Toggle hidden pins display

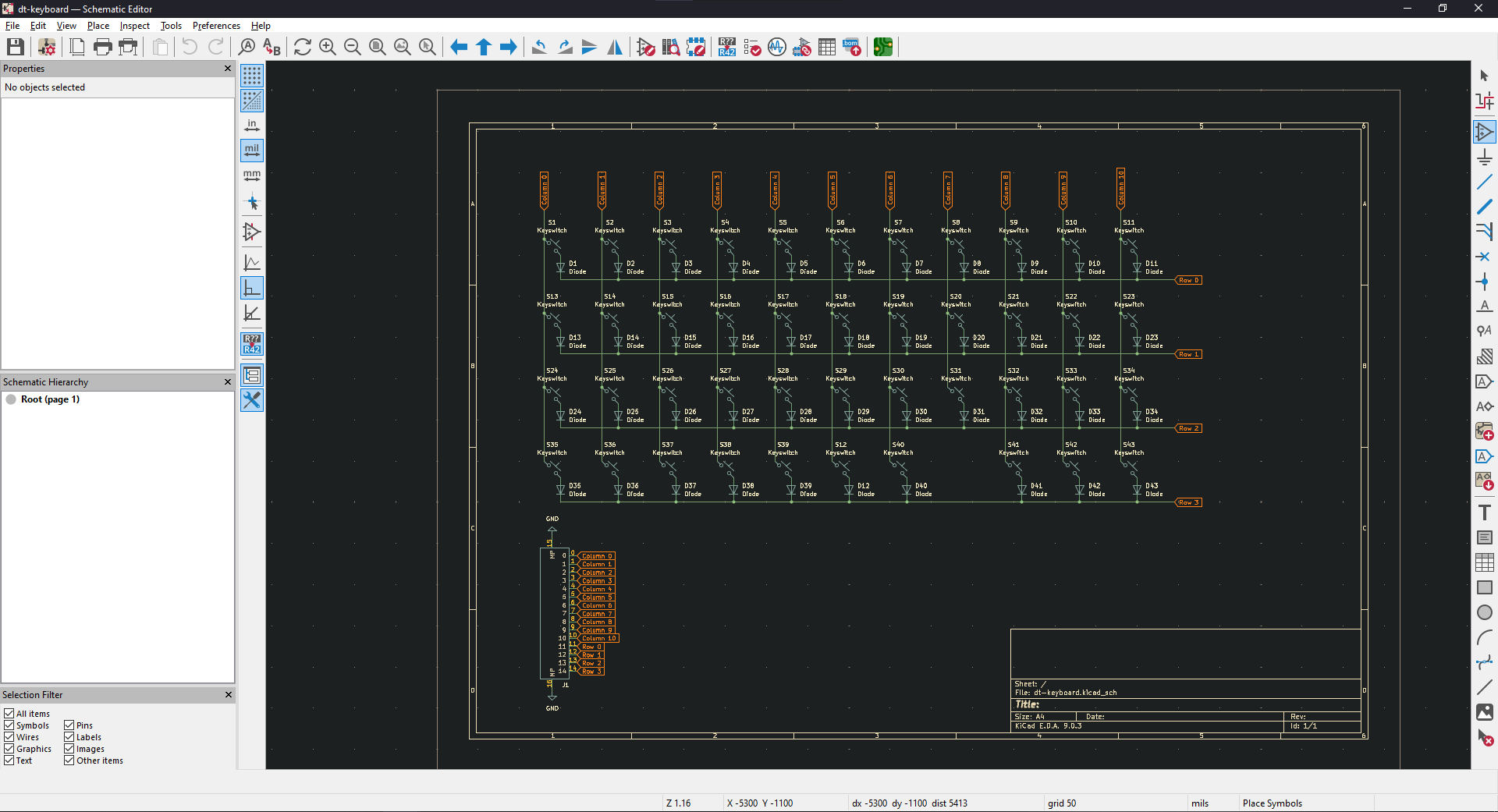point(252,232)
